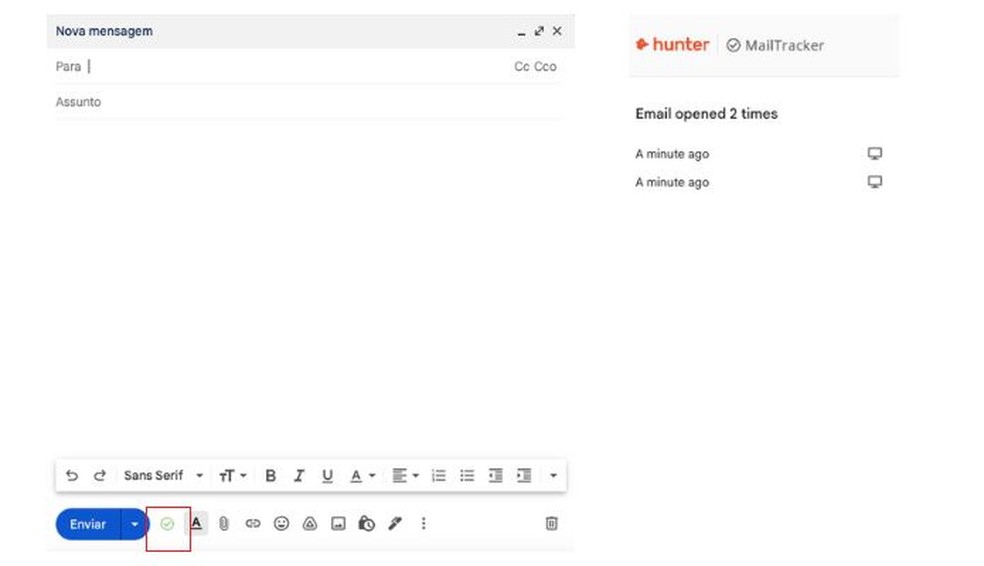The height and width of the screenshot is (566, 984).
Task: Open the emoji picker
Action: click(x=281, y=523)
